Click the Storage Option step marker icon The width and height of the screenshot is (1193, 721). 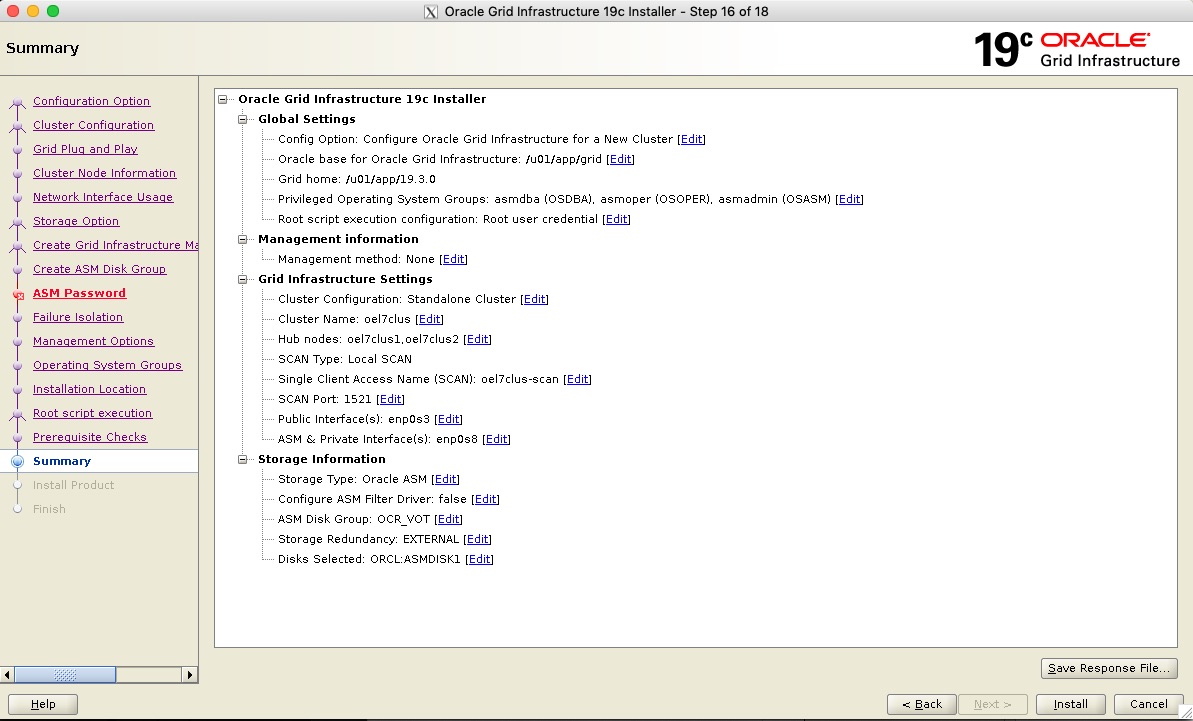coord(17,222)
